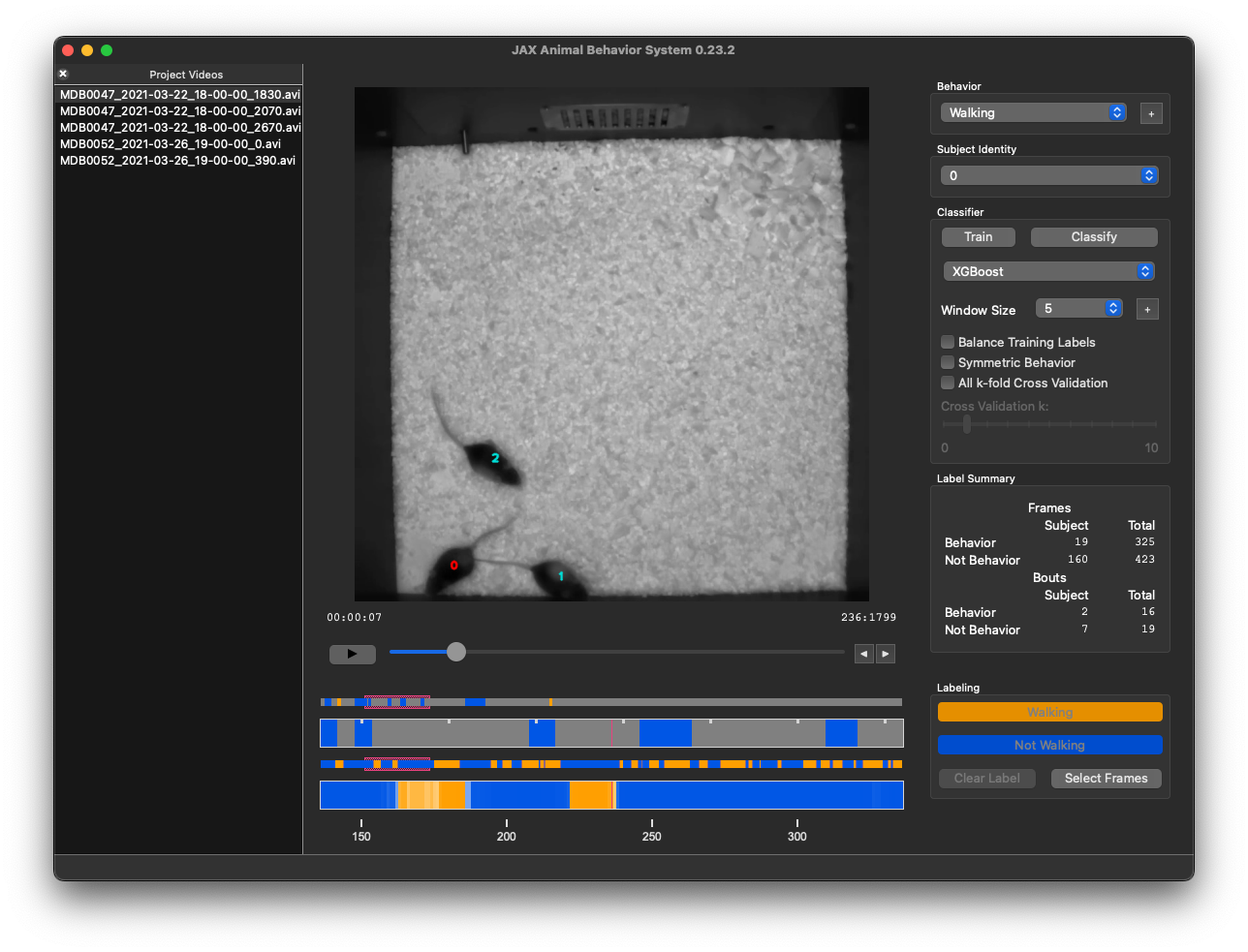Change the classifier from XGBoost
This screenshot has height=952, width=1248.
click(x=1049, y=271)
